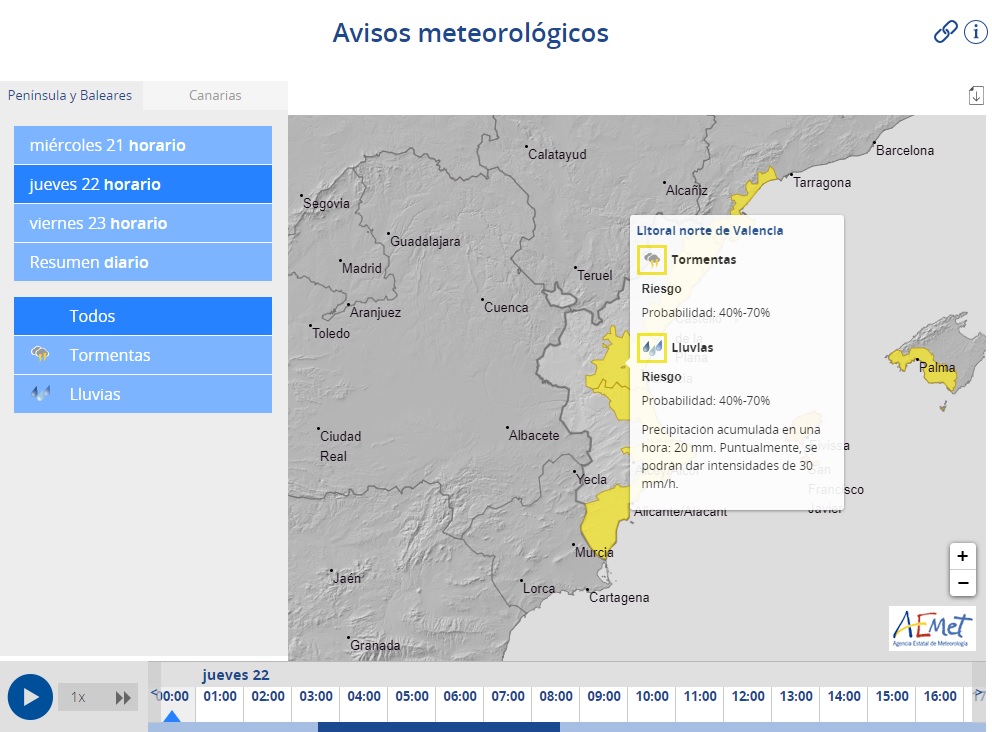Click the AEMet logo

[x=931, y=628]
